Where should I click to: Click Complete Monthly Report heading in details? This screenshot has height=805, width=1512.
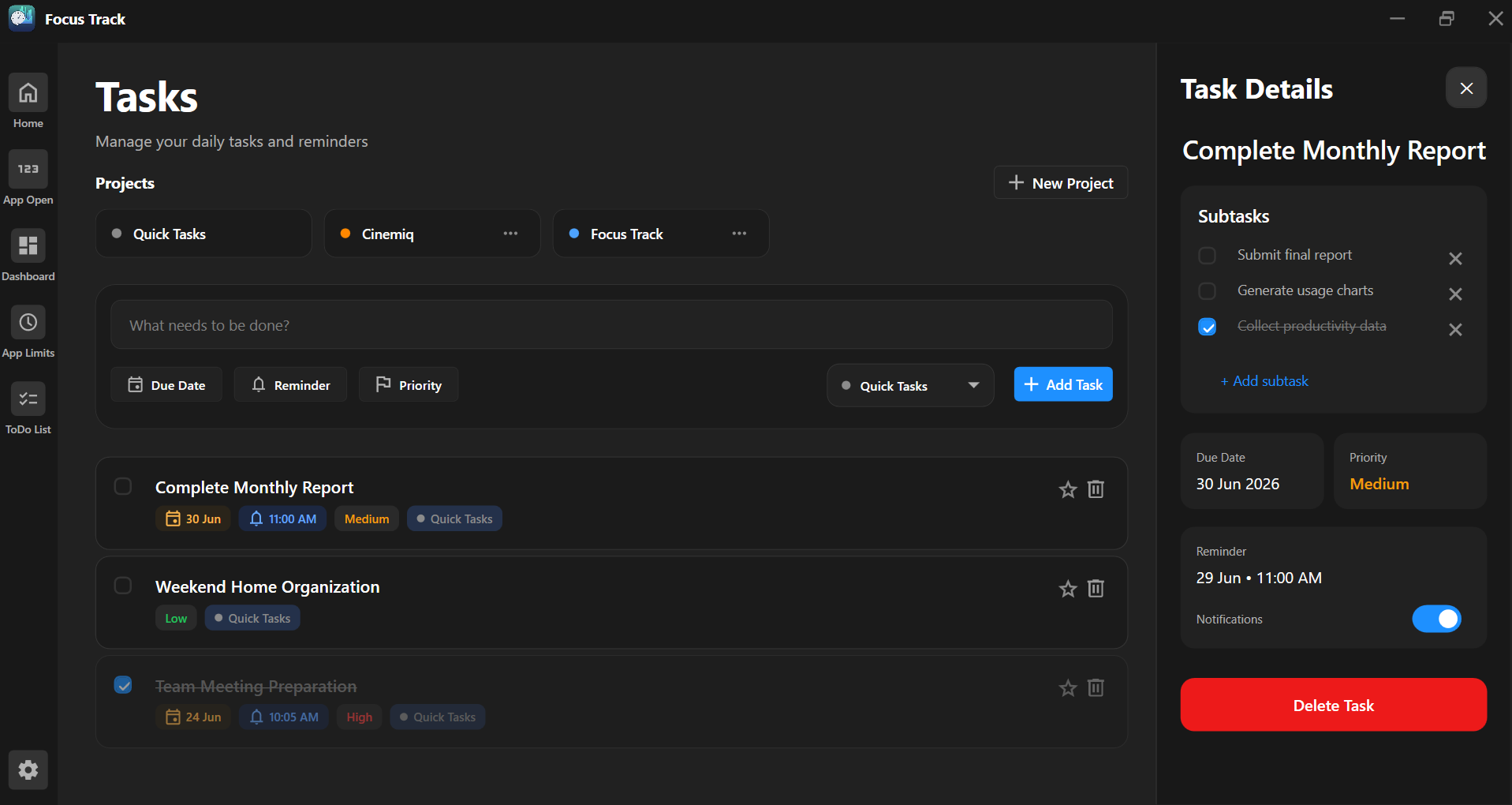pos(1334,151)
